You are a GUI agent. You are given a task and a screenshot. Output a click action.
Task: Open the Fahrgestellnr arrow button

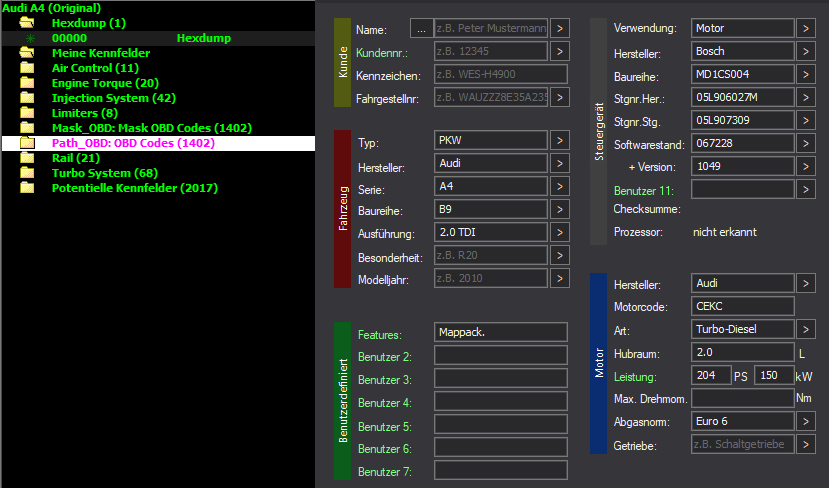pyautogui.click(x=560, y=97)
